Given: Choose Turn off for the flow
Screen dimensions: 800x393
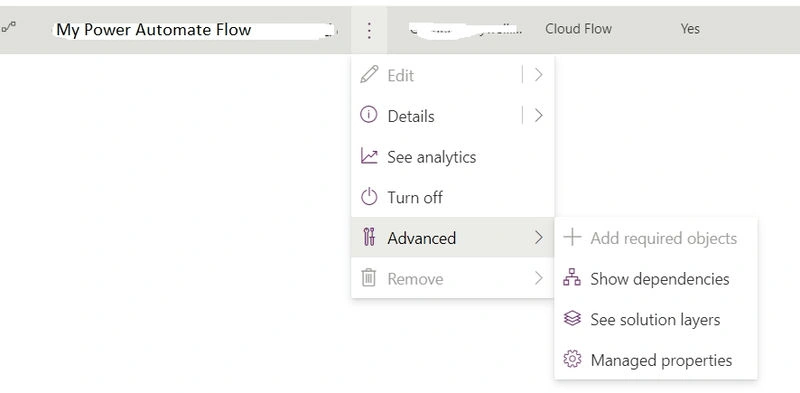Looking at the screenshot, I should (x=453, y=197).
